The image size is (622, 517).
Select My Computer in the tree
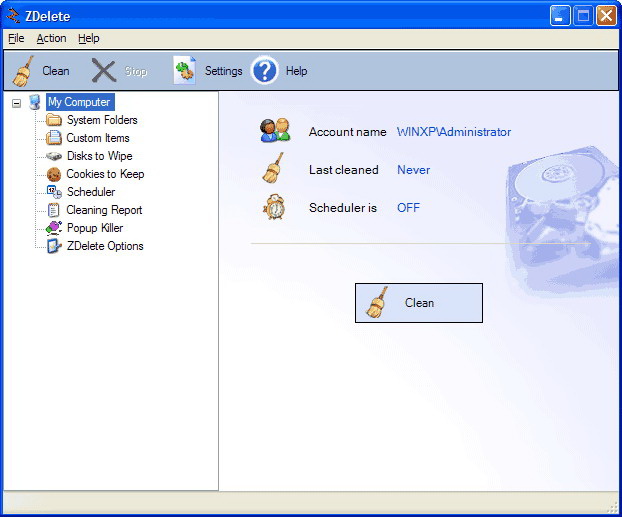click(80, 102)
